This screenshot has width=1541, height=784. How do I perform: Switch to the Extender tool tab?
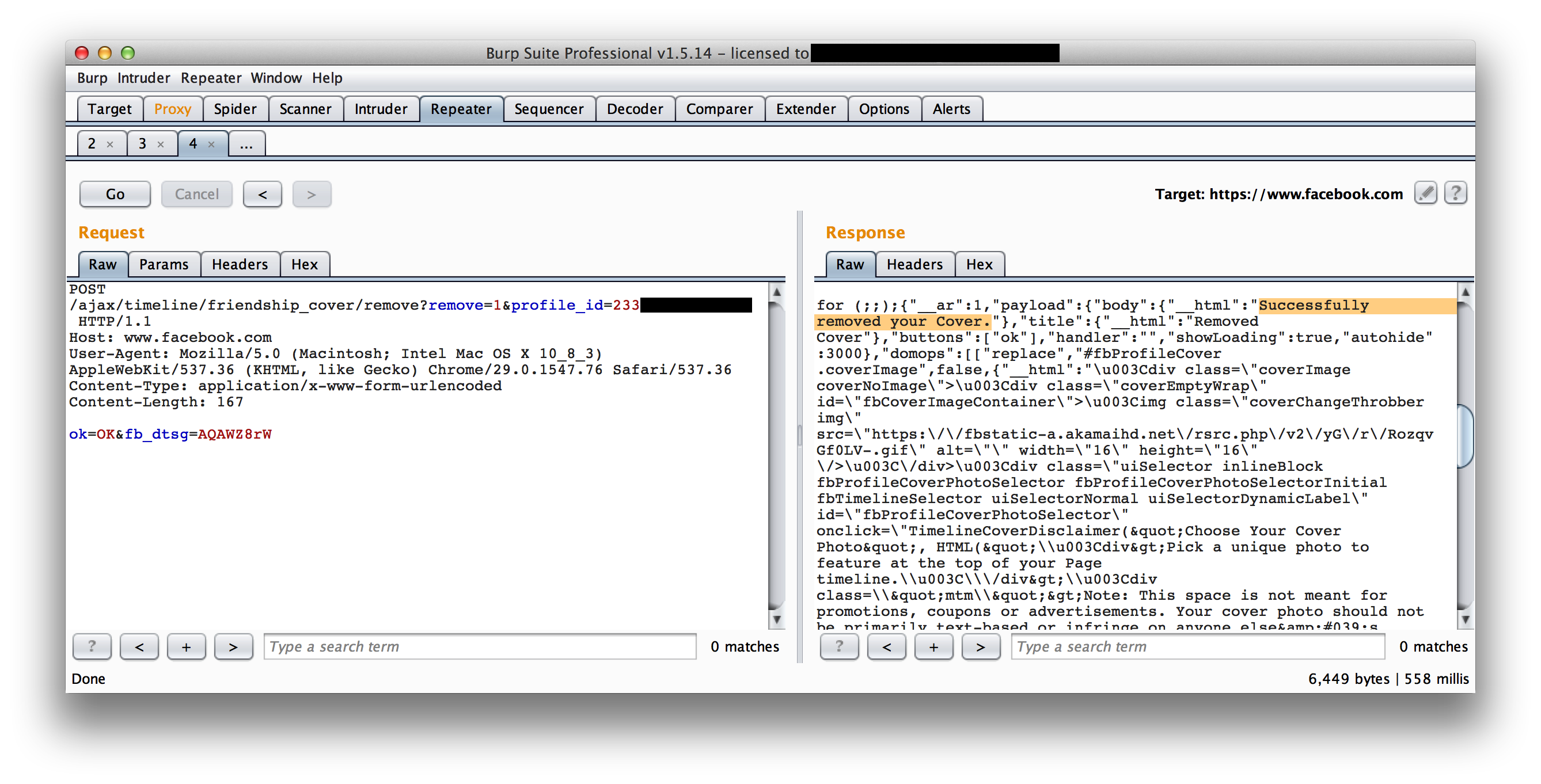pyautogui.click(x=806, y=109)
